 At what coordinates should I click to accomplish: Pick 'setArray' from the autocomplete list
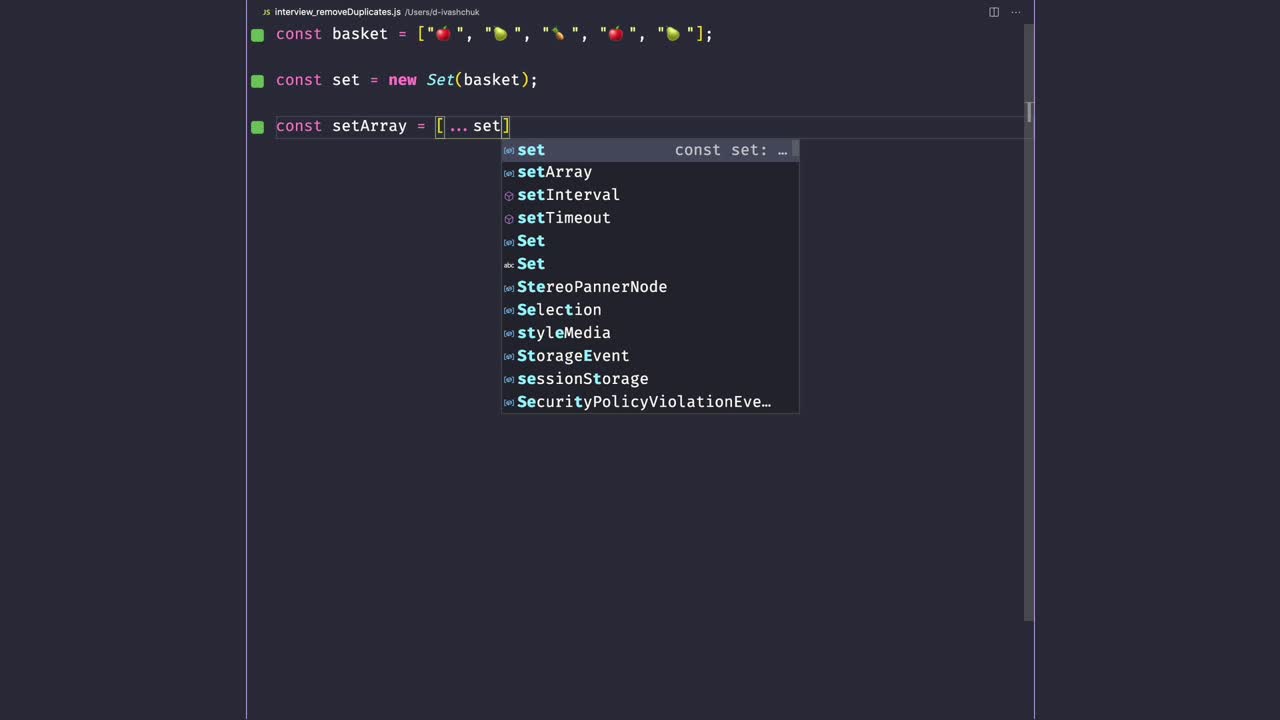554,172
